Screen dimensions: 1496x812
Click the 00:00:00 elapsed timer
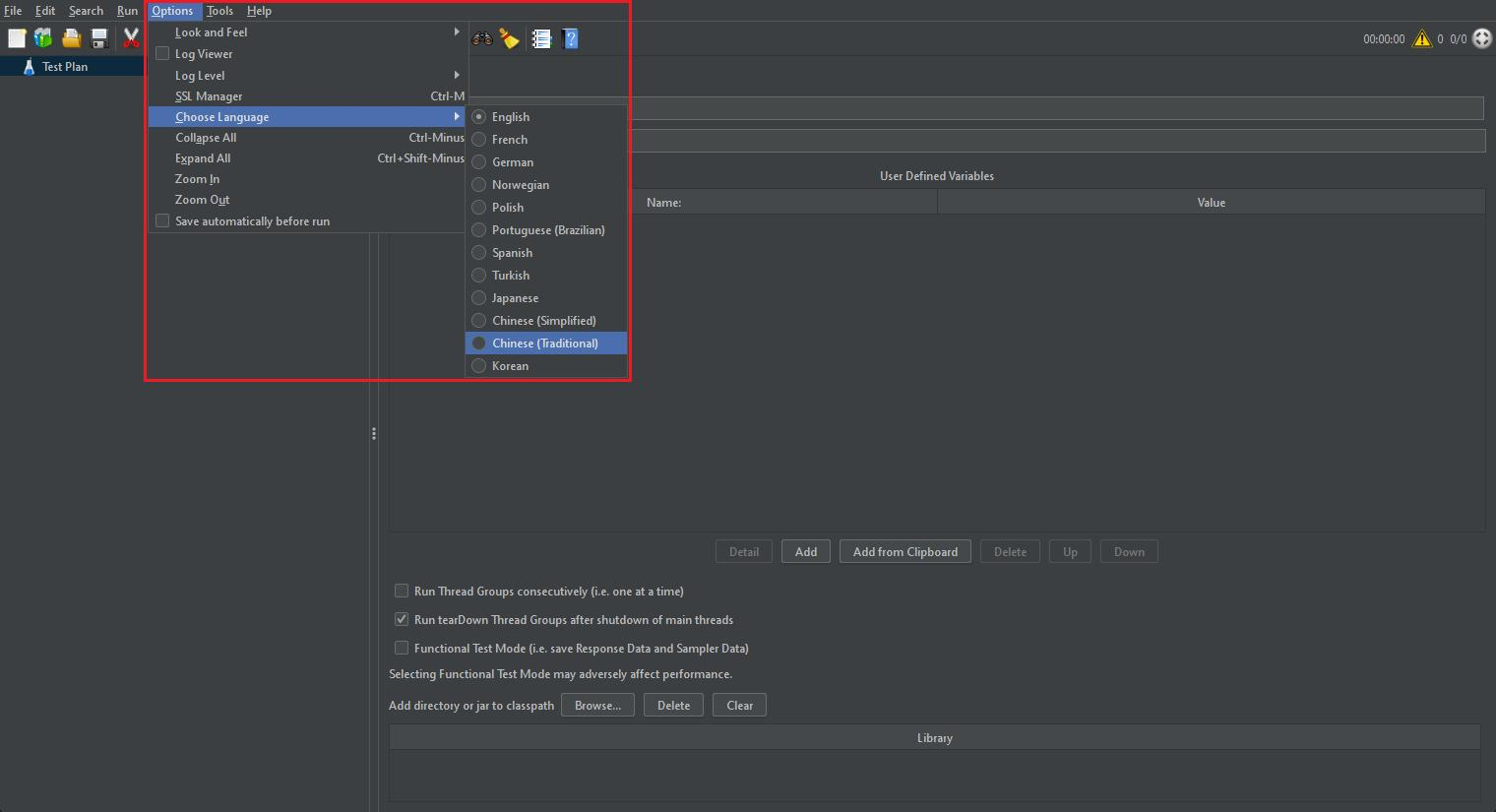[x=1384, y=39]
